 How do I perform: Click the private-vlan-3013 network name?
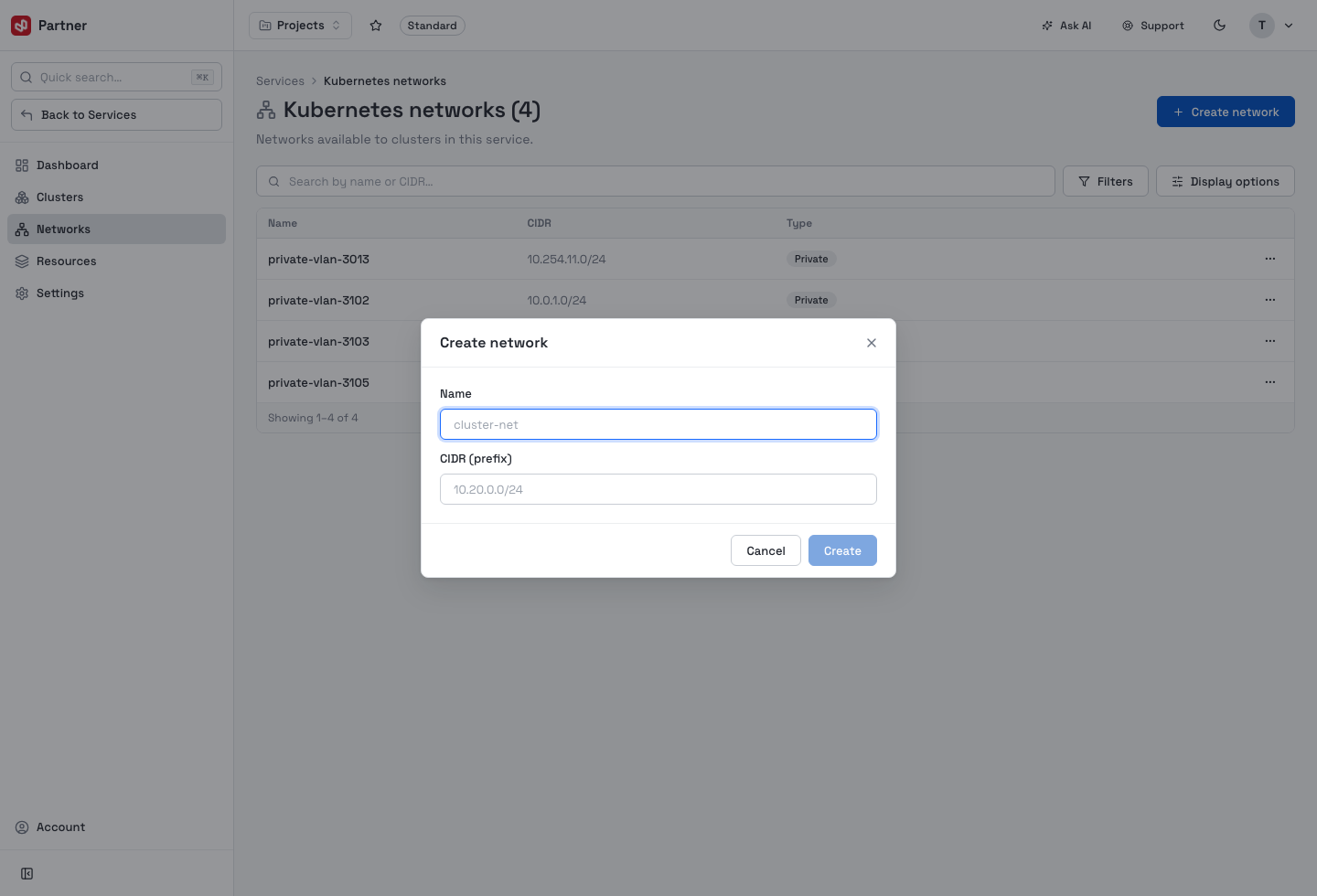318,260
